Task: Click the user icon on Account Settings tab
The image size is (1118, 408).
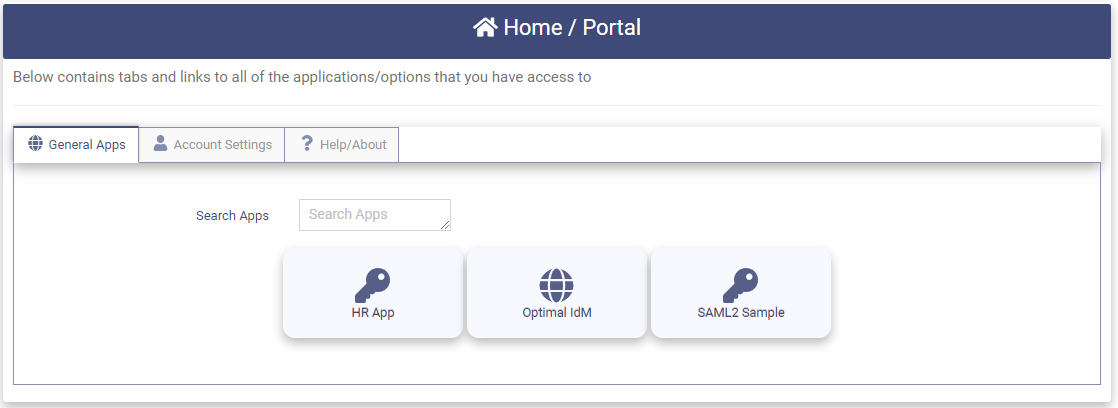Action: pos(160,144)
